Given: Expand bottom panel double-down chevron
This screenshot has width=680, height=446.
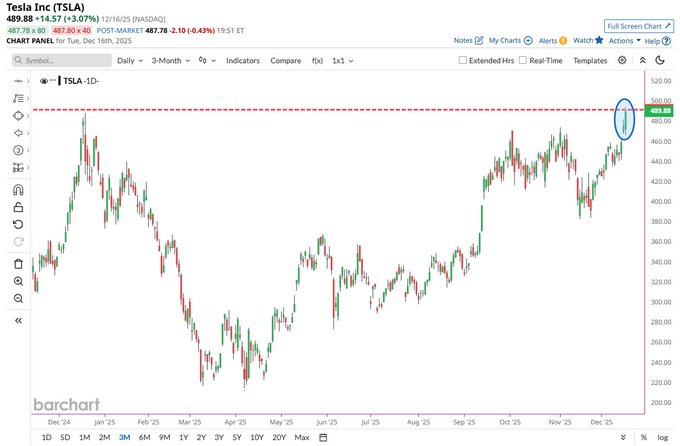Looking at the screenshot, I should pyautogui.click(x=623, y=437).
